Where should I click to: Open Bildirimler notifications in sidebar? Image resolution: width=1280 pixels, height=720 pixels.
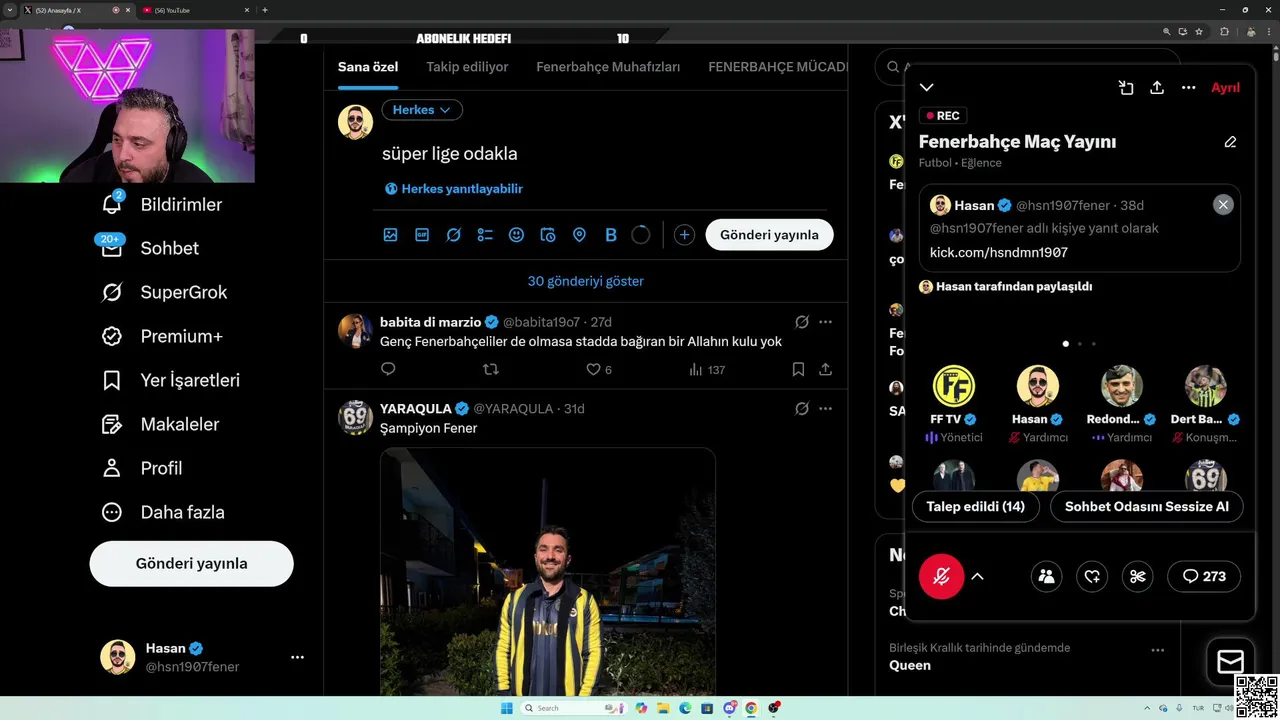pos(161,204)
